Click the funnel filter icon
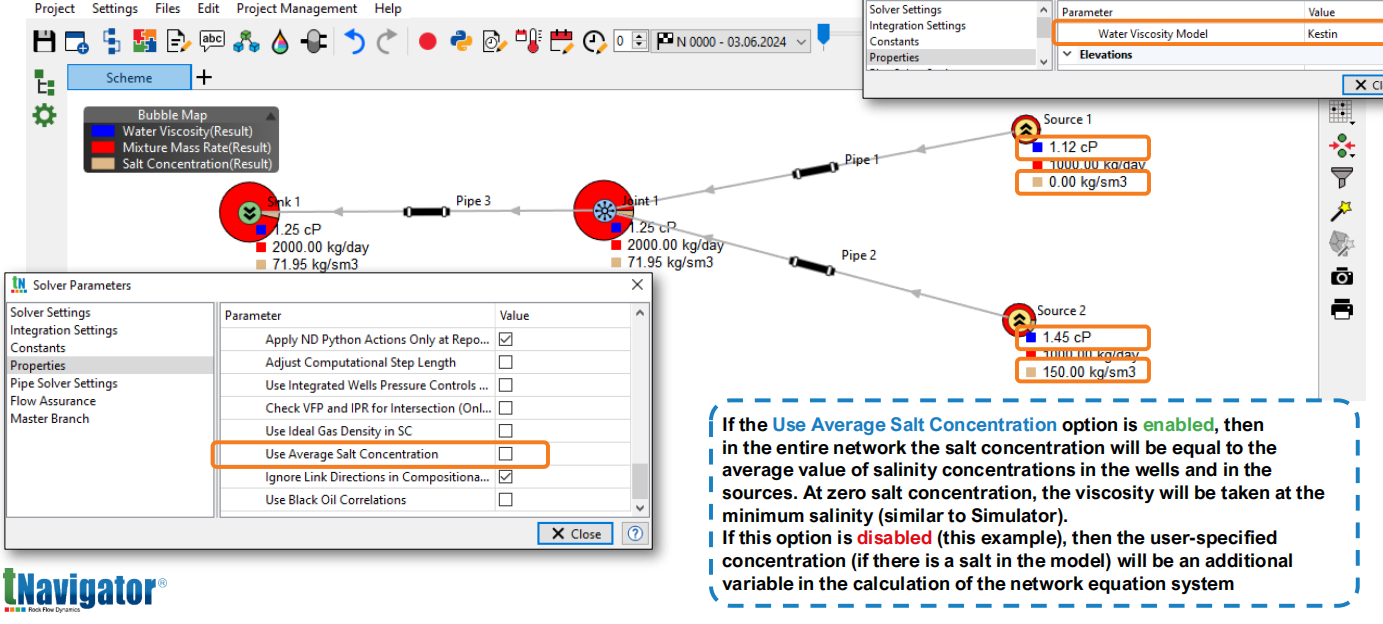Screen dimensions: 1383x624 coord(1342,178)
